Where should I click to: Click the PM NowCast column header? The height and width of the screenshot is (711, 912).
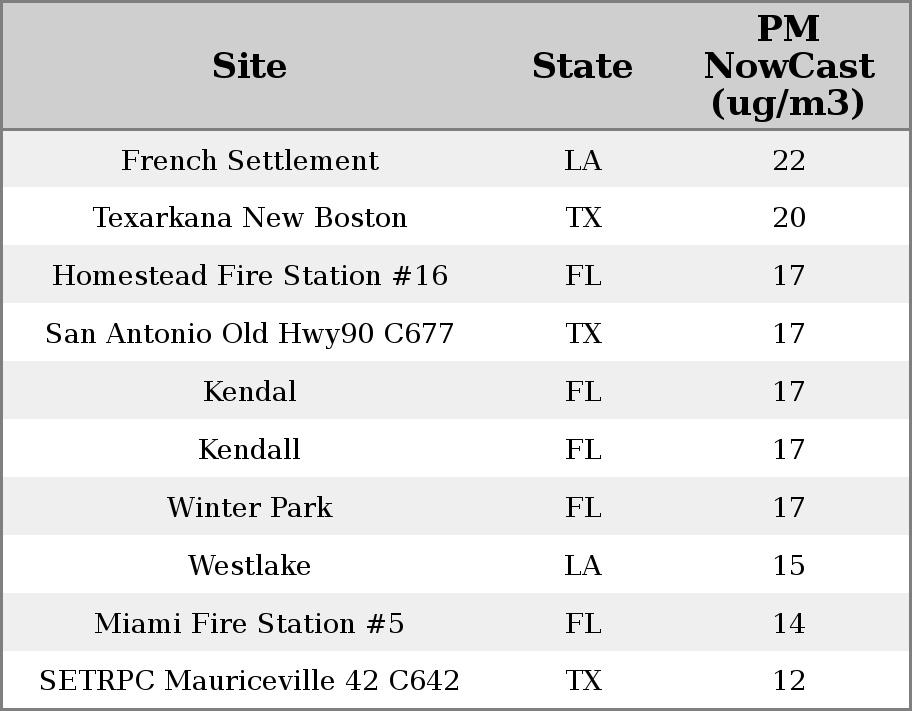tap(788, 67)
